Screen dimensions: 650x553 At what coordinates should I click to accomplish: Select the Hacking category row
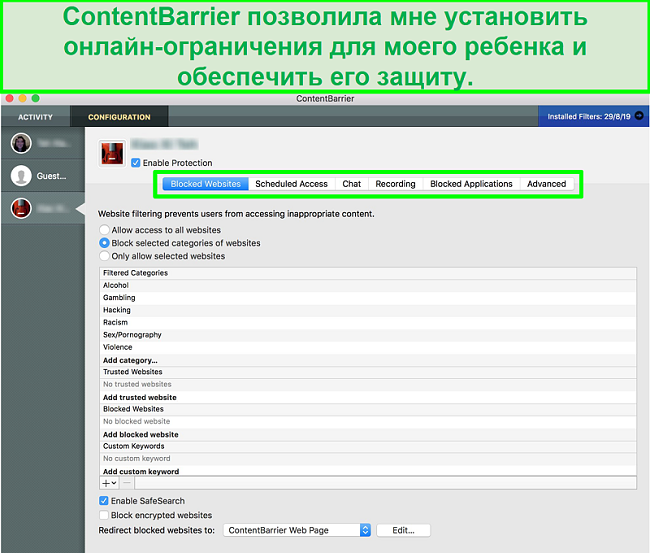tap(368, 310)
